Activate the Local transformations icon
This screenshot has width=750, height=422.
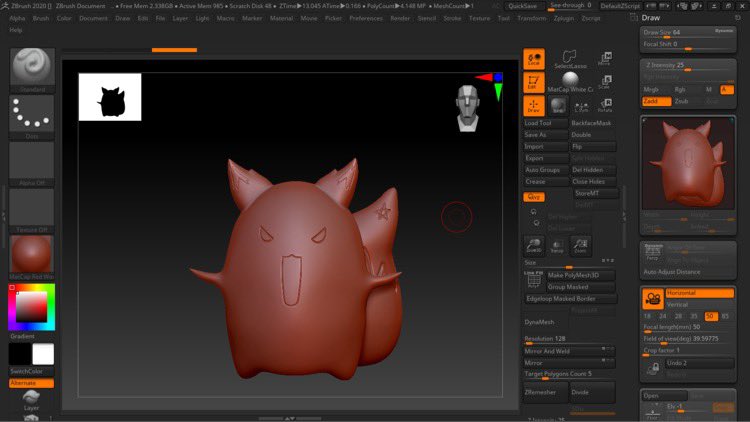pos(534,59)
